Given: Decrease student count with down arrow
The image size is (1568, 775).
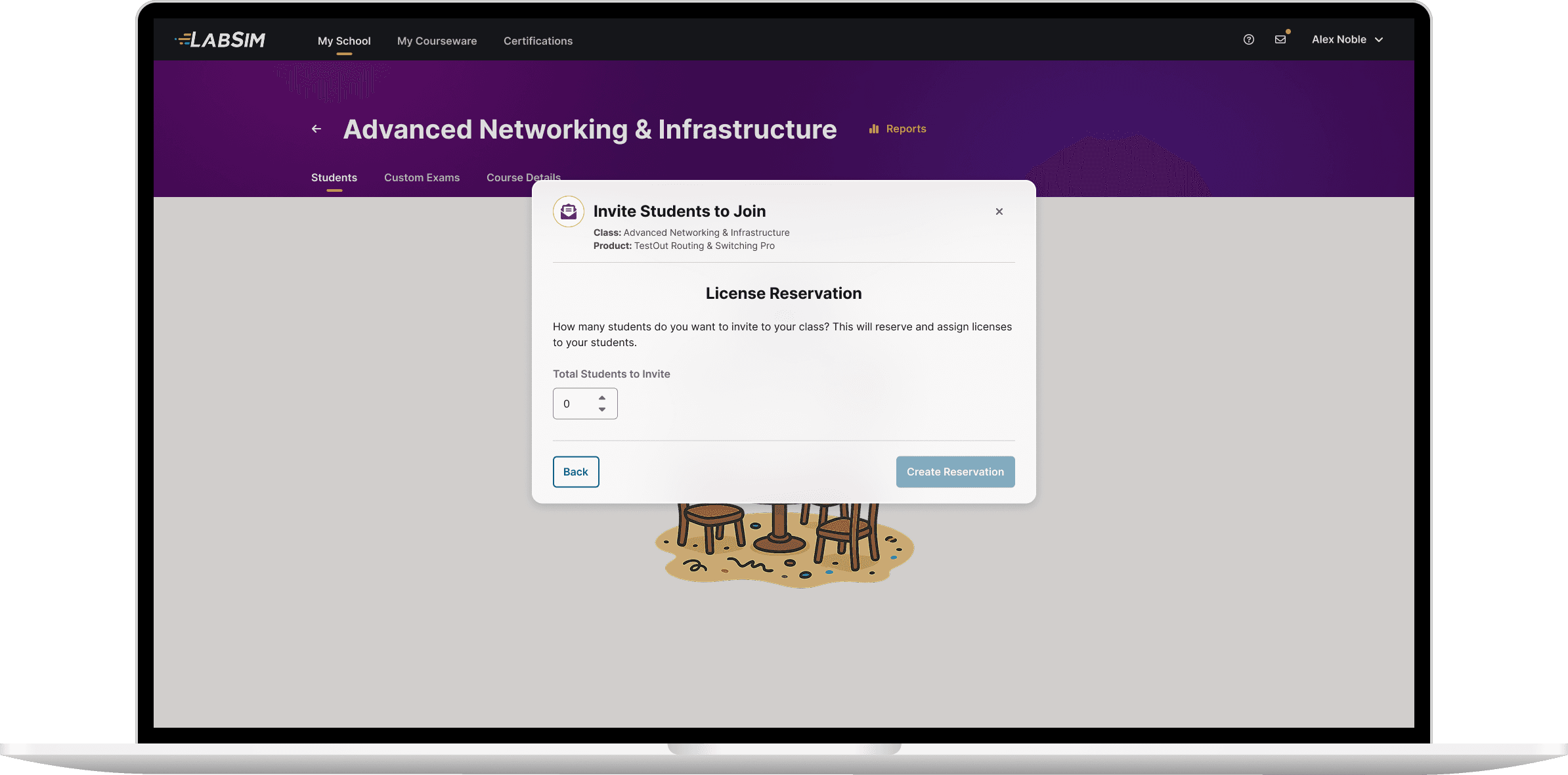Looking at the screenshot, I should [x=601, y=409].
